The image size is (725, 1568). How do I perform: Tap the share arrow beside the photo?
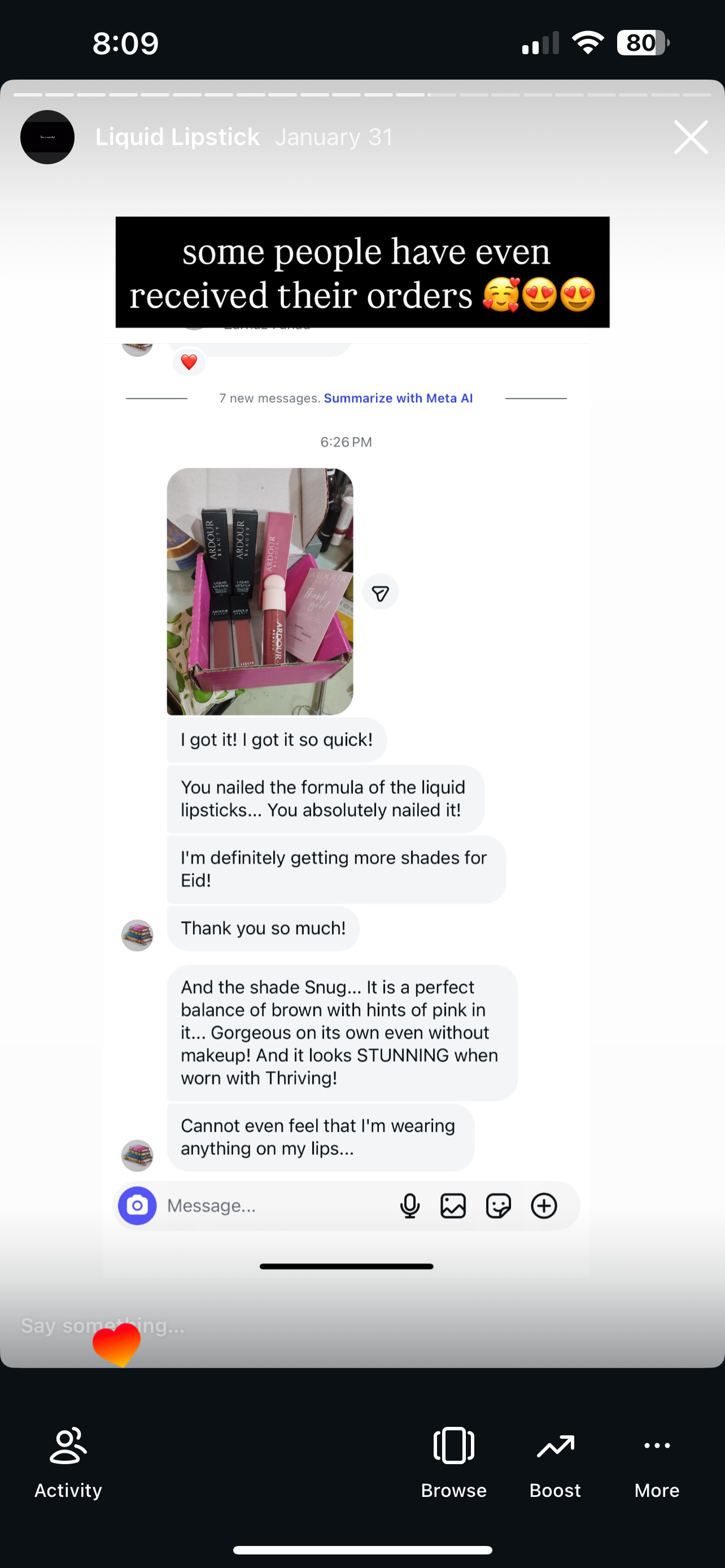(381, 592)
